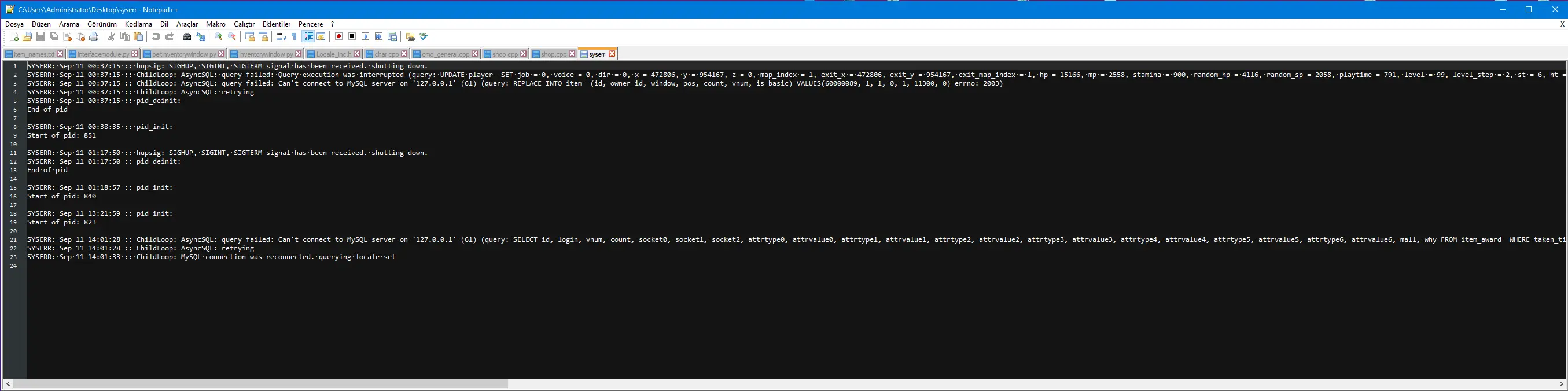
Task: Select the active syserr tab
Action: click(597, 54)
